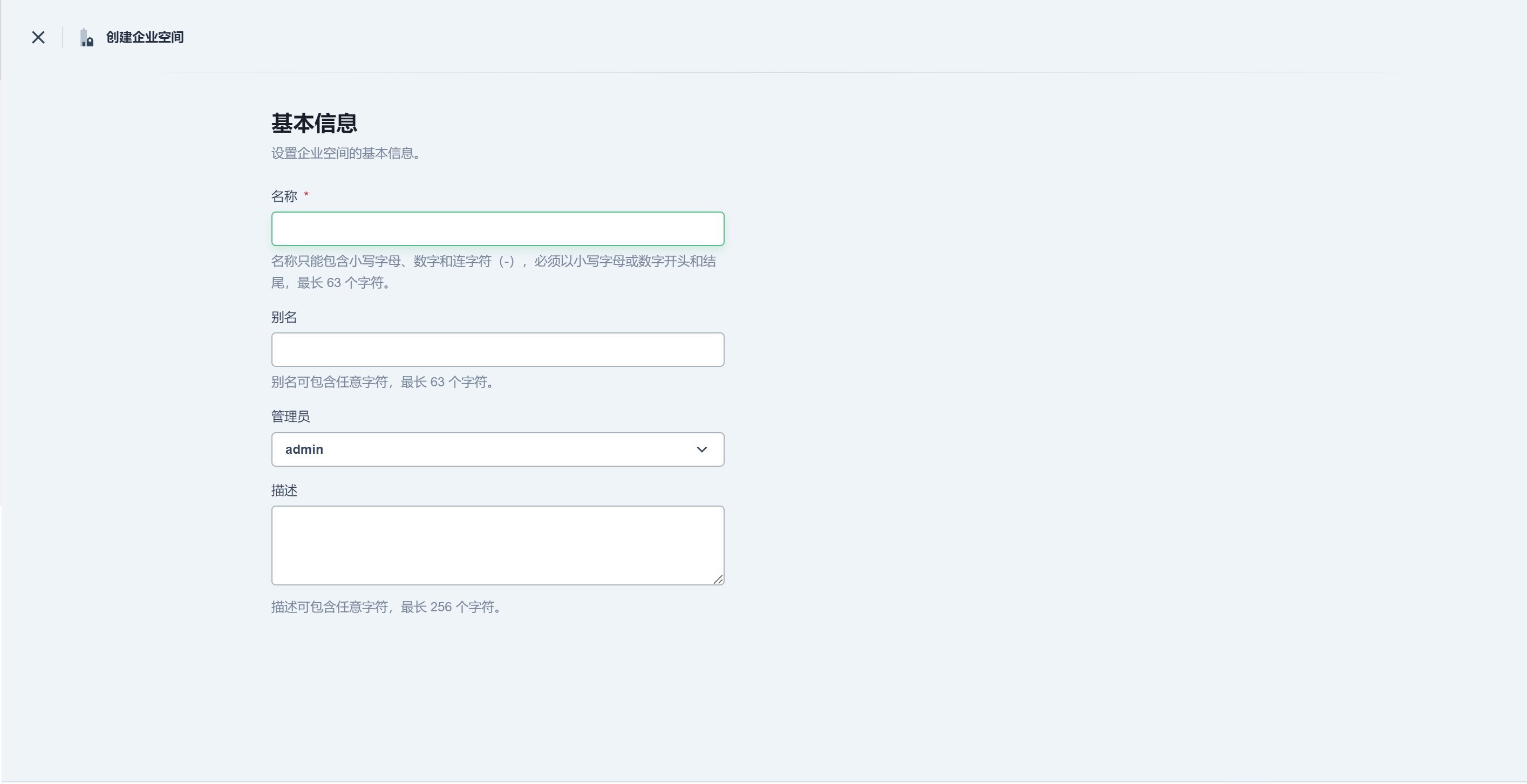Focus the 名称 name input field
Screen dimensions: 1527x784
[x=497, y=229]
